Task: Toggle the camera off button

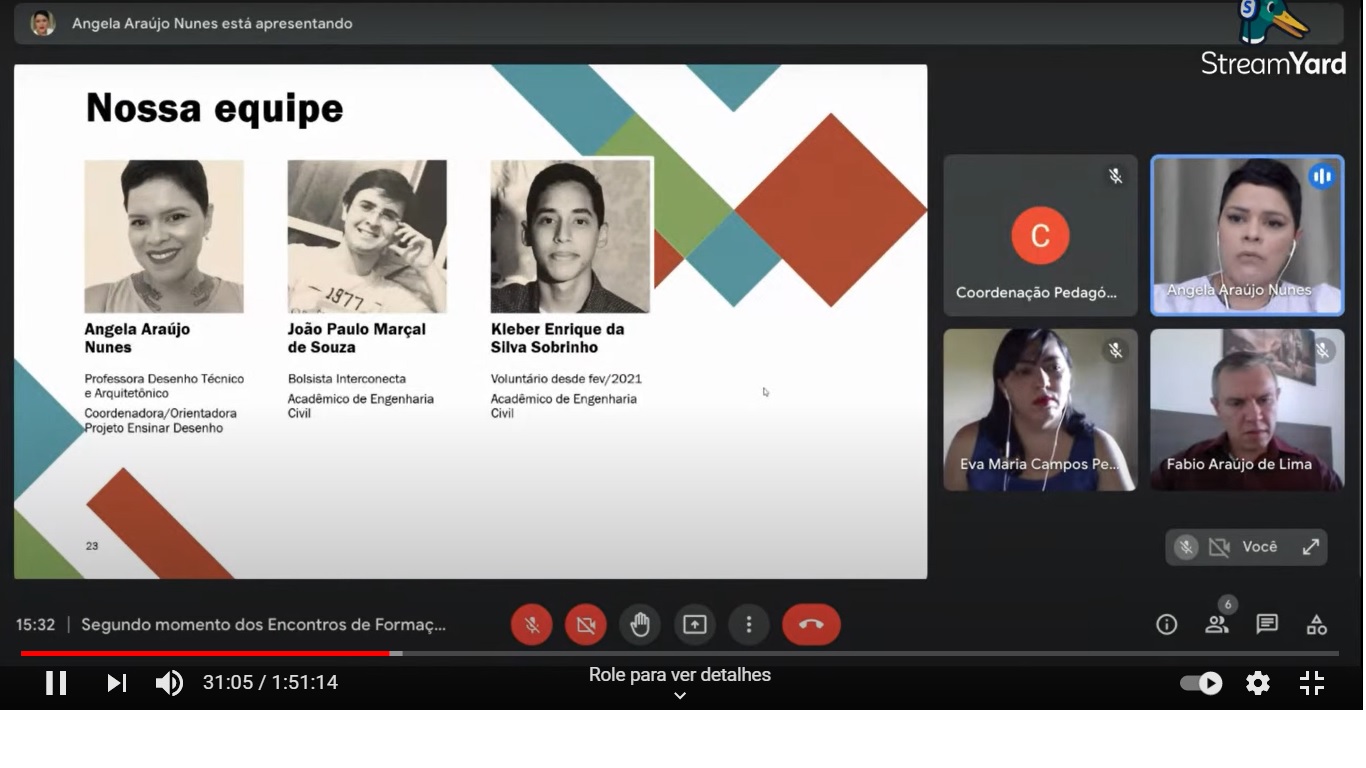Action: coord(586,625)
